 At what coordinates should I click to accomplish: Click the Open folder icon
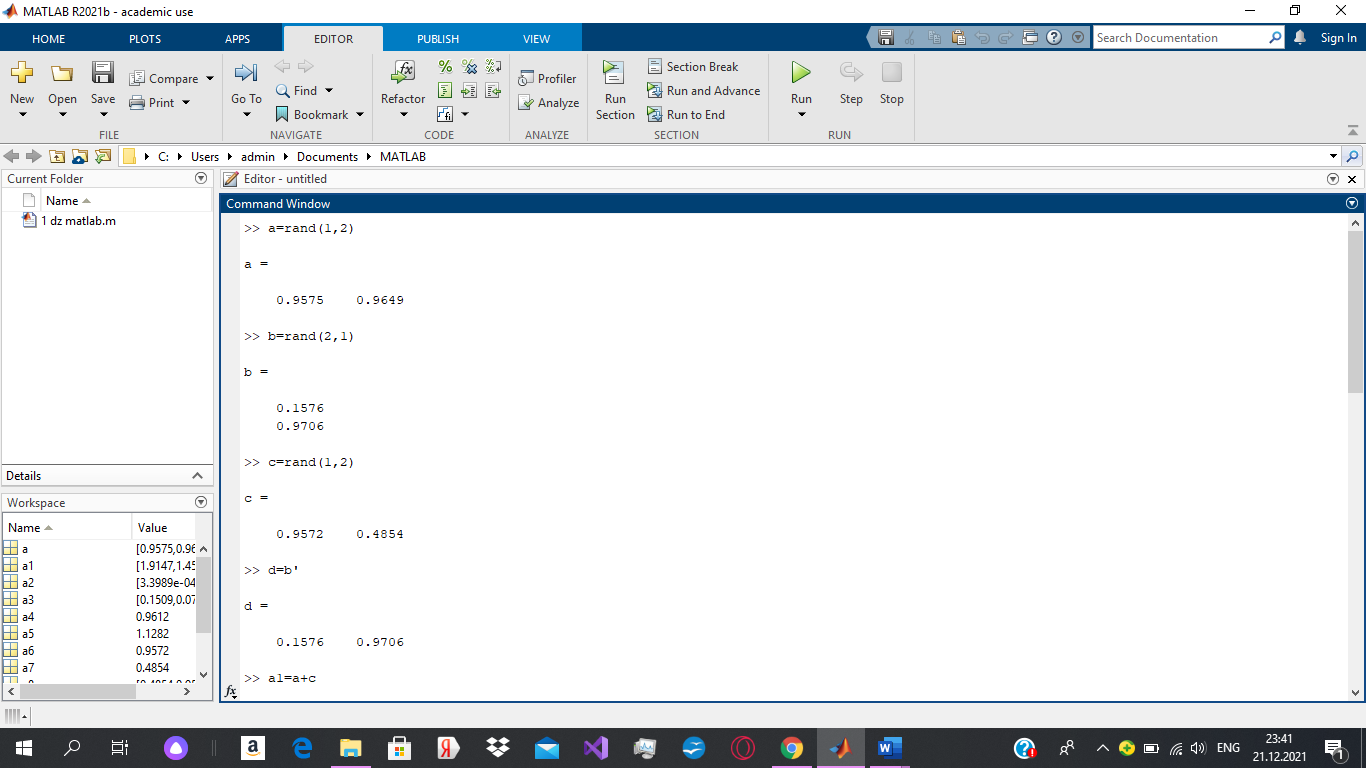point(62,73)
